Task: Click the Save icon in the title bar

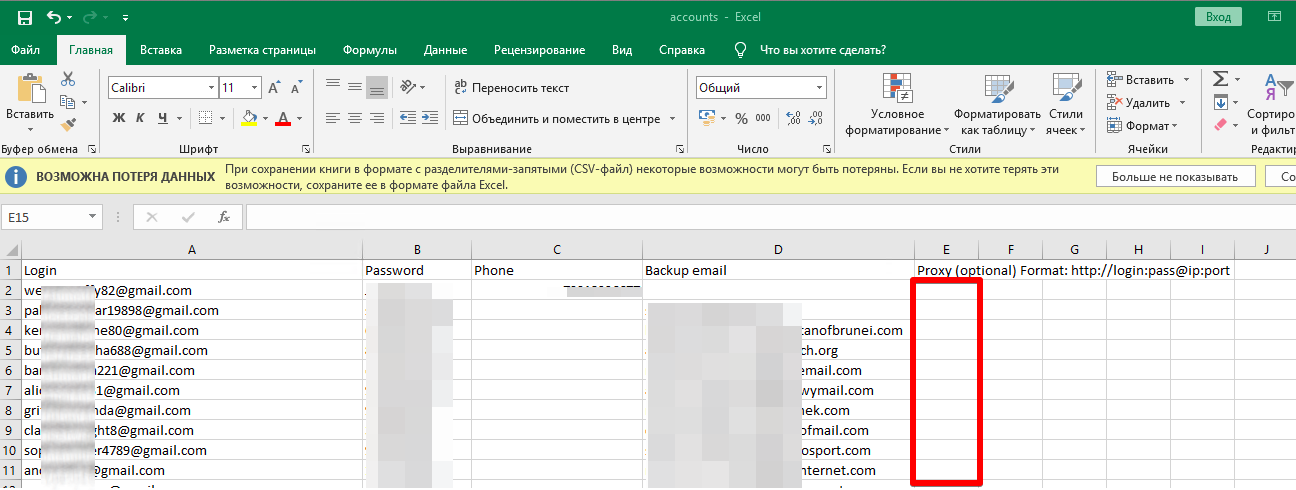Action: [x=24, y=18]
